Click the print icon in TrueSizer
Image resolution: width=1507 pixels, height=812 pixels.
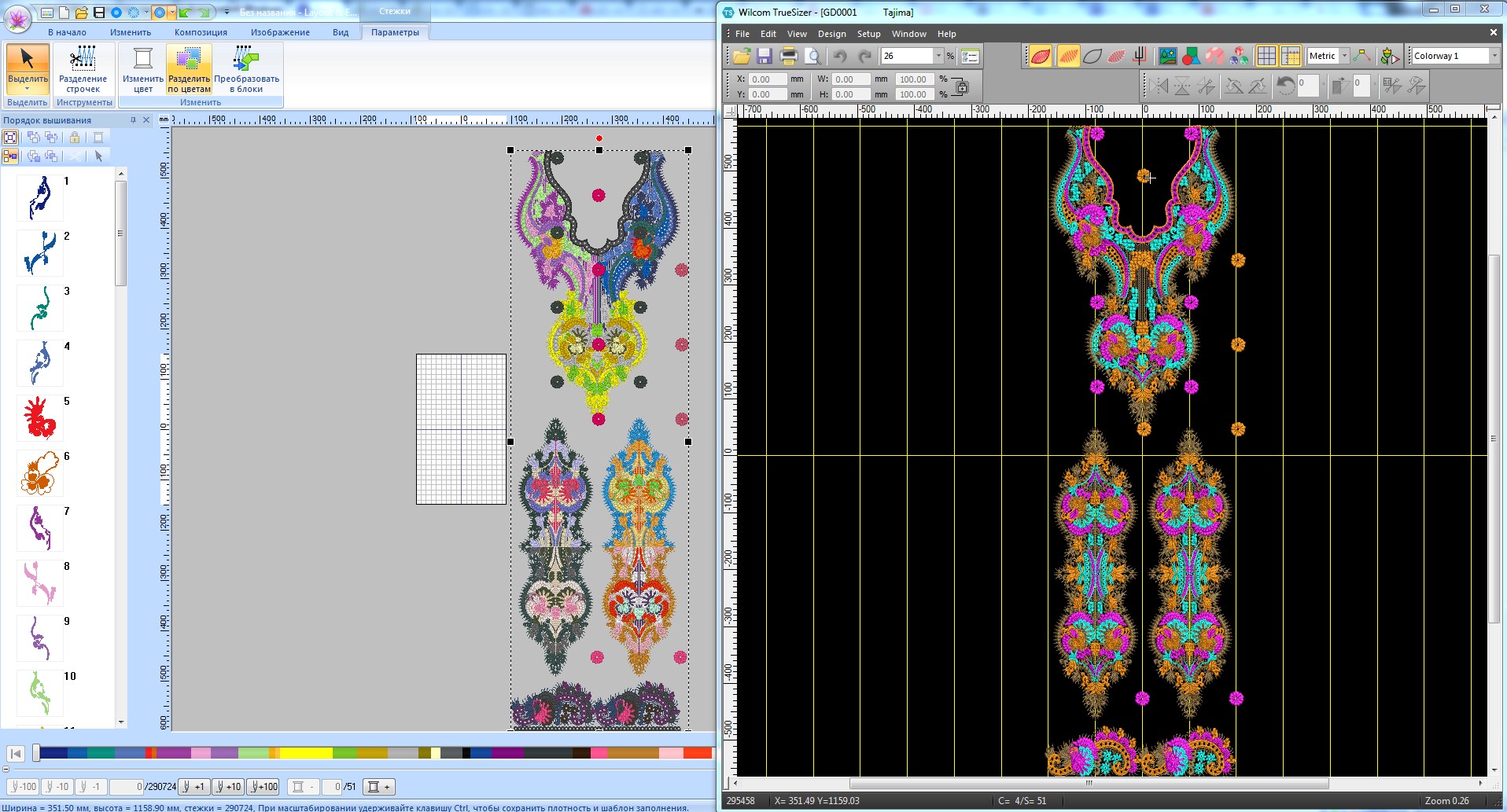click(788, 56)
